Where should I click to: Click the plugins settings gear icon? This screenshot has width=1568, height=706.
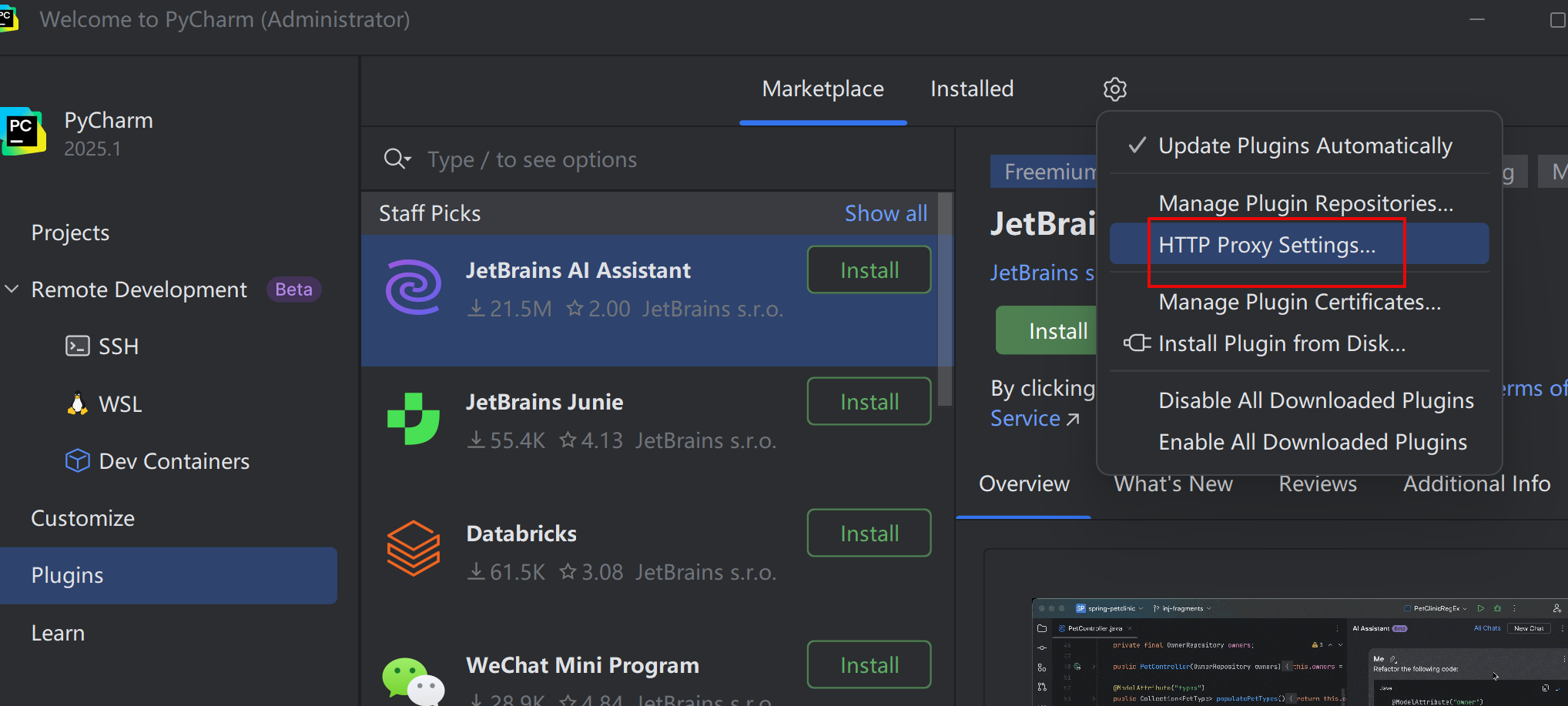click(x=1114, y=89)
